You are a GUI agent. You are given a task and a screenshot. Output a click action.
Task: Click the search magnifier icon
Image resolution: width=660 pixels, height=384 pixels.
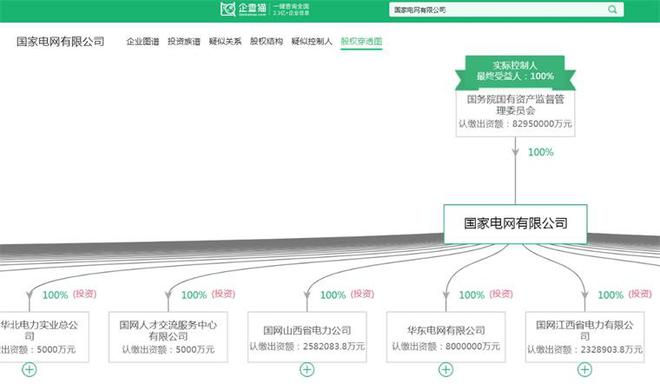(612, 10)
